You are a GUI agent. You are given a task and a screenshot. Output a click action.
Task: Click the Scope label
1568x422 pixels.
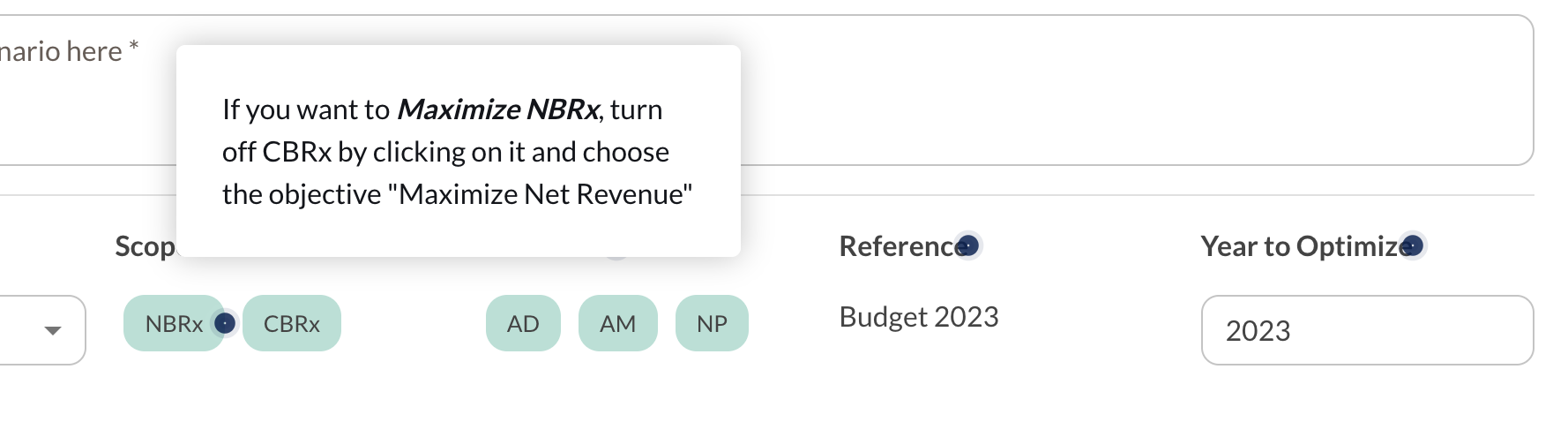146,246
